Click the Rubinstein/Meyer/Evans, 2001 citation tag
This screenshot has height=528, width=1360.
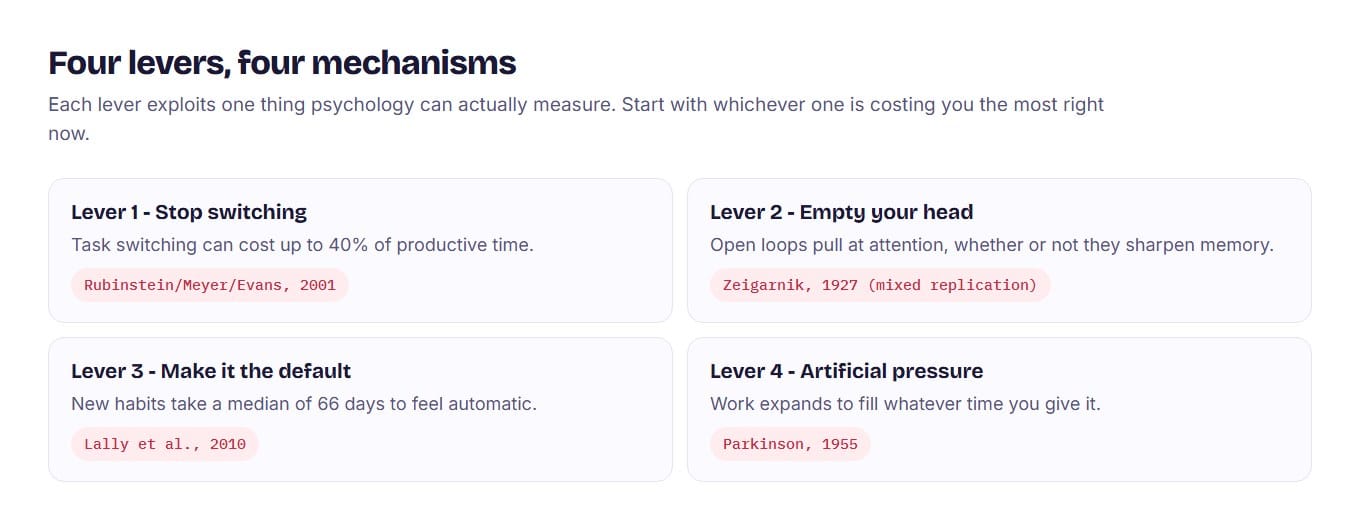pyautogui.click(x=210, y=285)
